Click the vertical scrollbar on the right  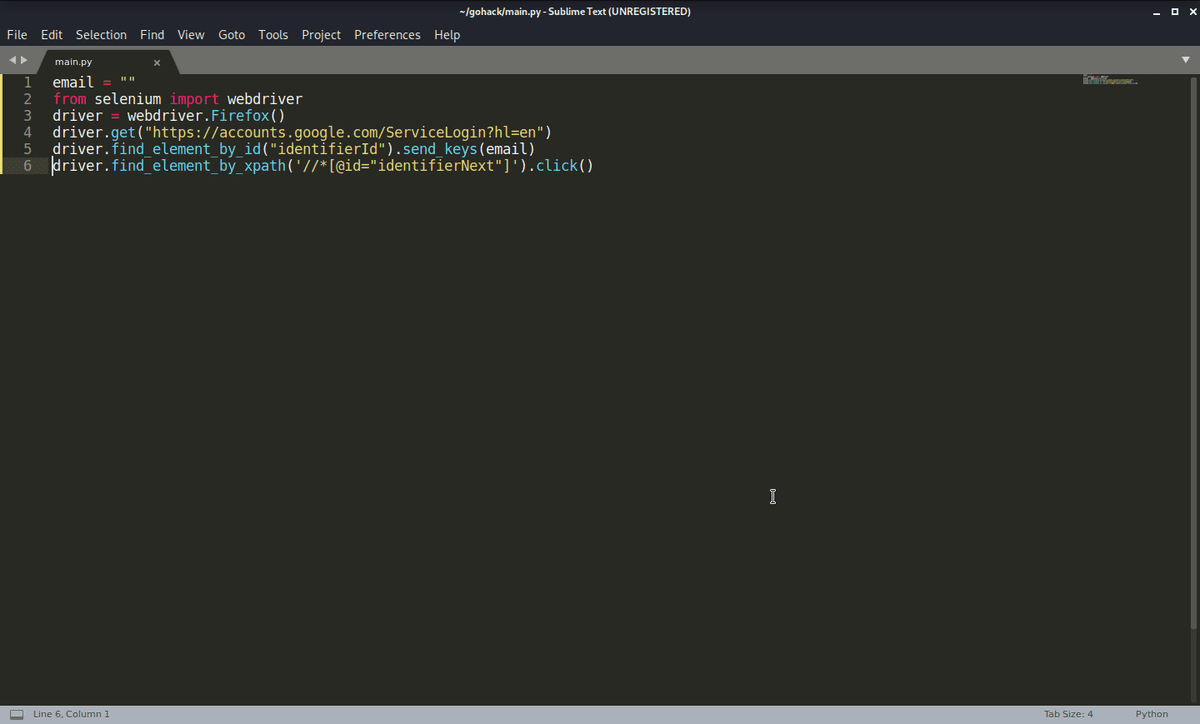tap(1194, 350)
